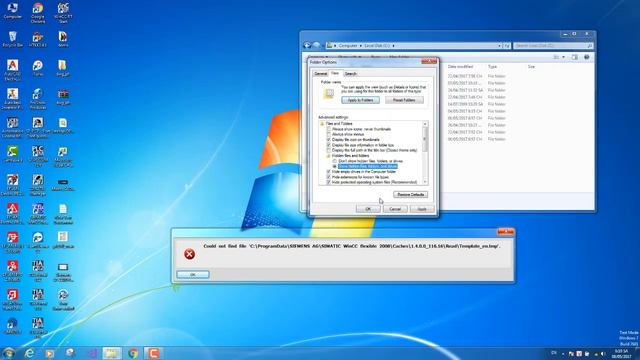Uncheck 'Hide empty drives in the Computer folder'
This screenshot has height=360, width=640.
329,172
